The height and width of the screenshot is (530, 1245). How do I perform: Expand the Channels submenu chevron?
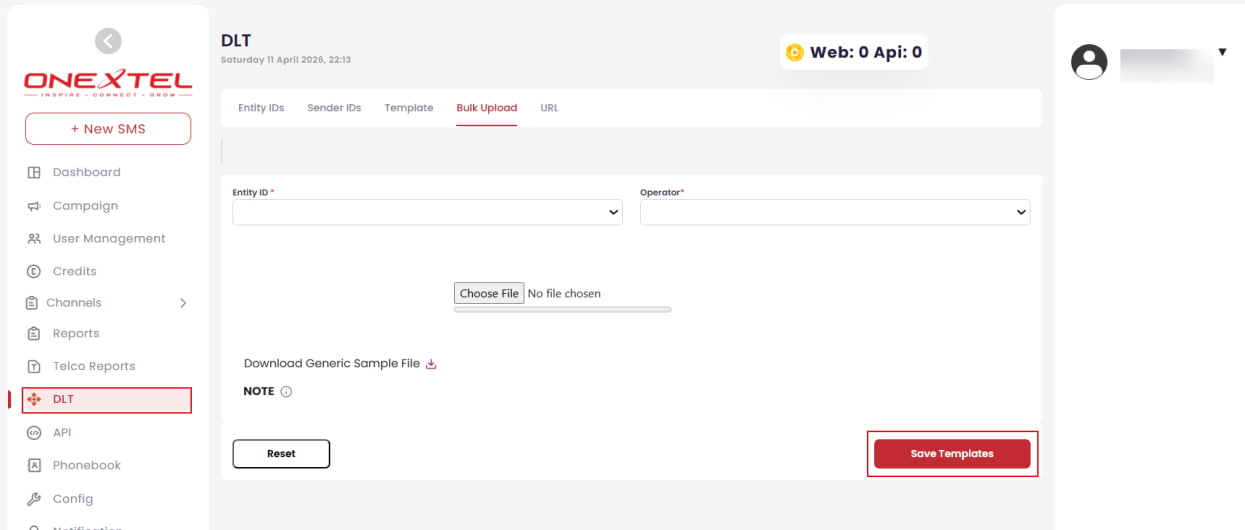183,303
